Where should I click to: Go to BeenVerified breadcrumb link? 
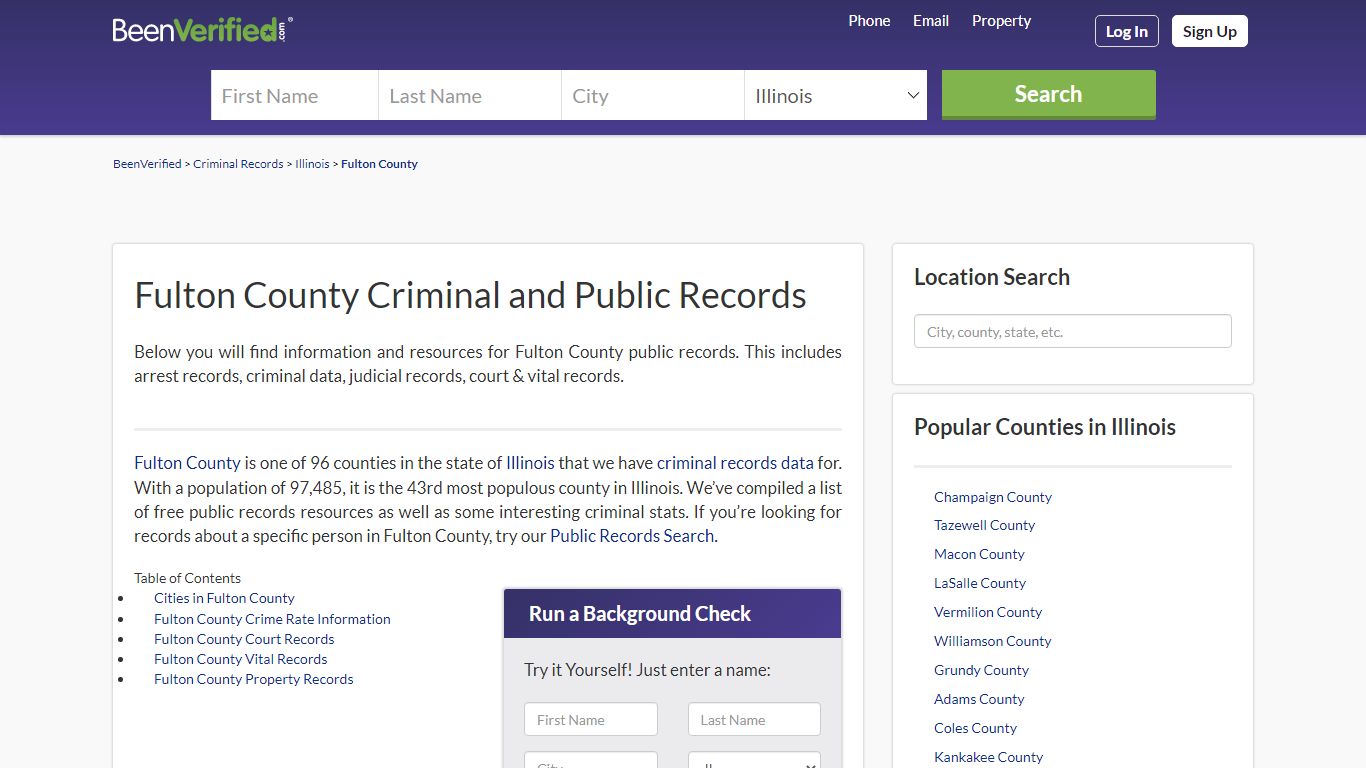(147, 164)
